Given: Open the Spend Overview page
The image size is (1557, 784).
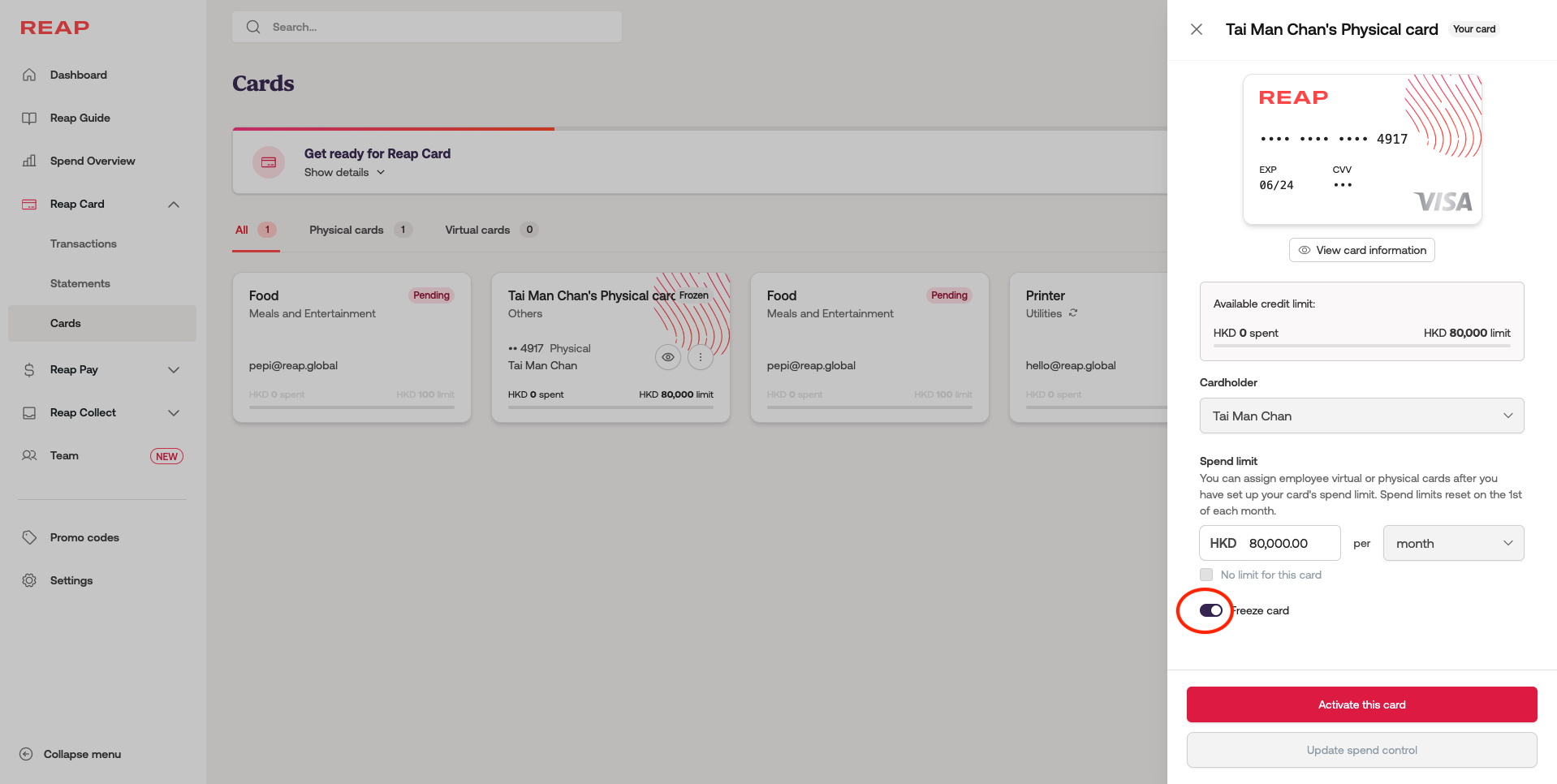Looking at the screenshot, I should (93, 161).
